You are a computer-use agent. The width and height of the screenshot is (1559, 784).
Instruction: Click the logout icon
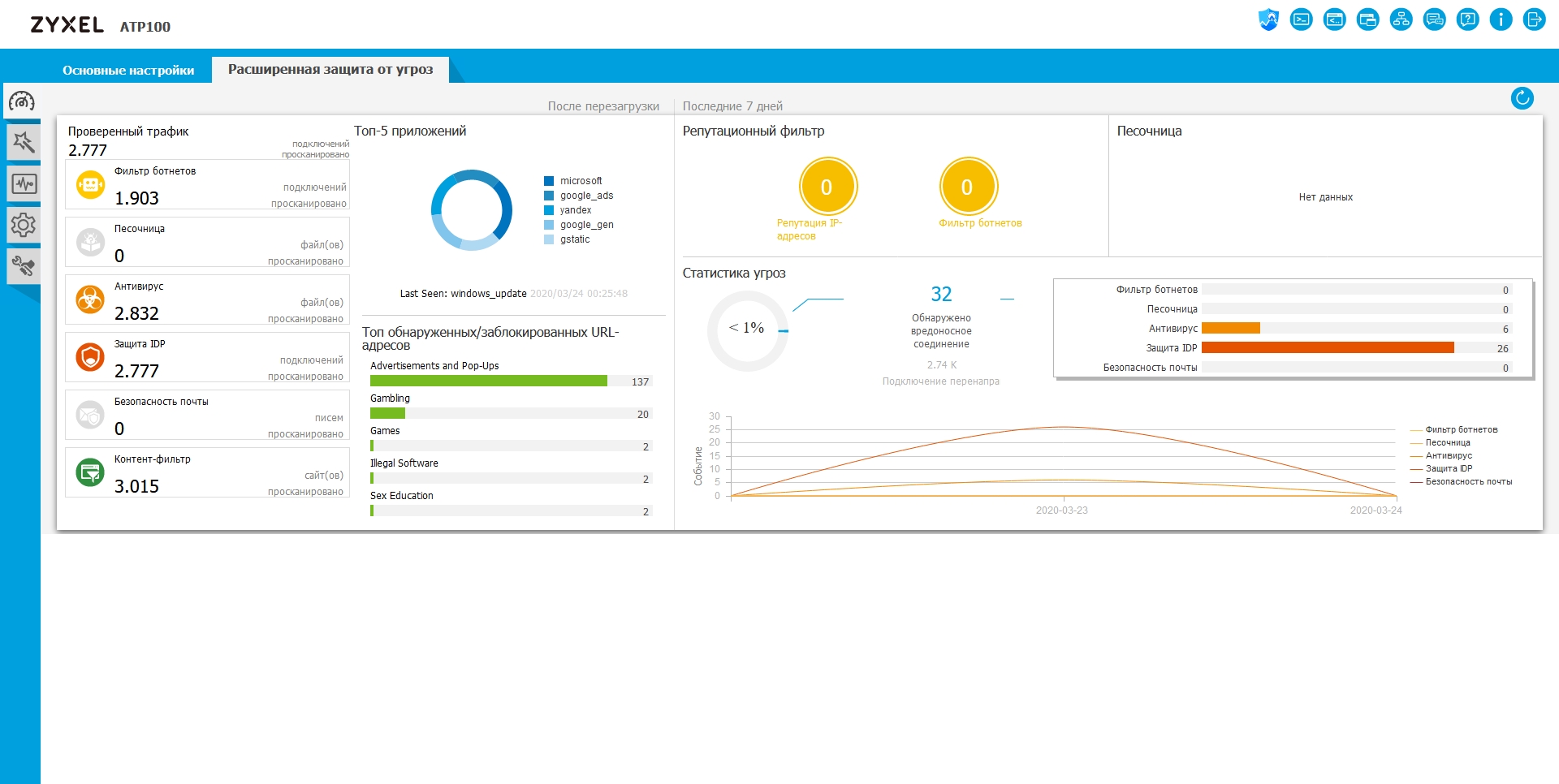(x=1535, y=19)
